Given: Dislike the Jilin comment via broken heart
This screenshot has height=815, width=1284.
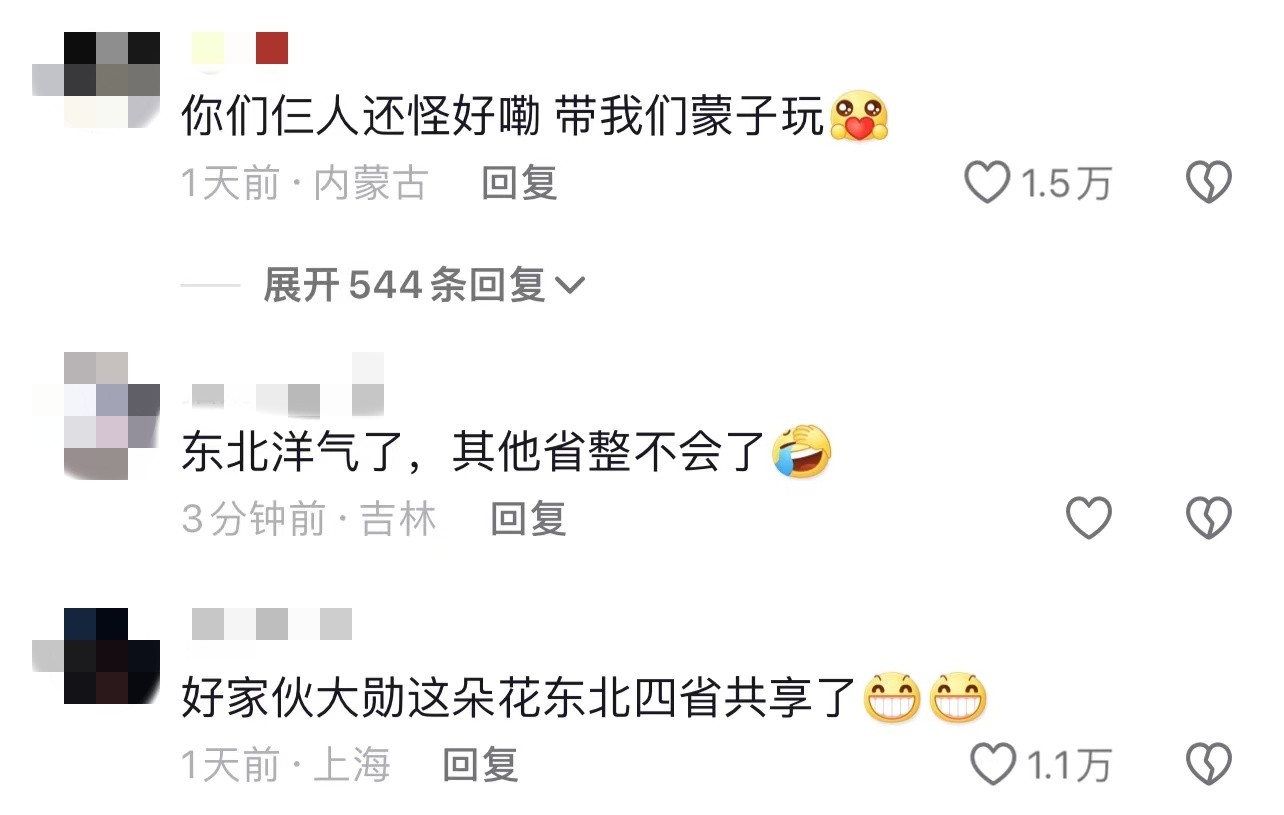Looking at the screenshot, I should (x=1208, y=518).
